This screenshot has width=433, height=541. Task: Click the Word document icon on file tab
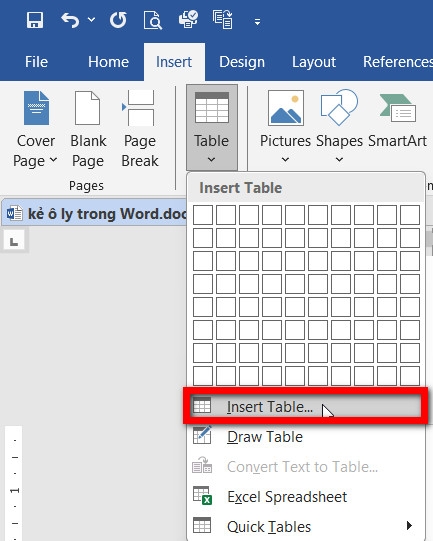14,214
